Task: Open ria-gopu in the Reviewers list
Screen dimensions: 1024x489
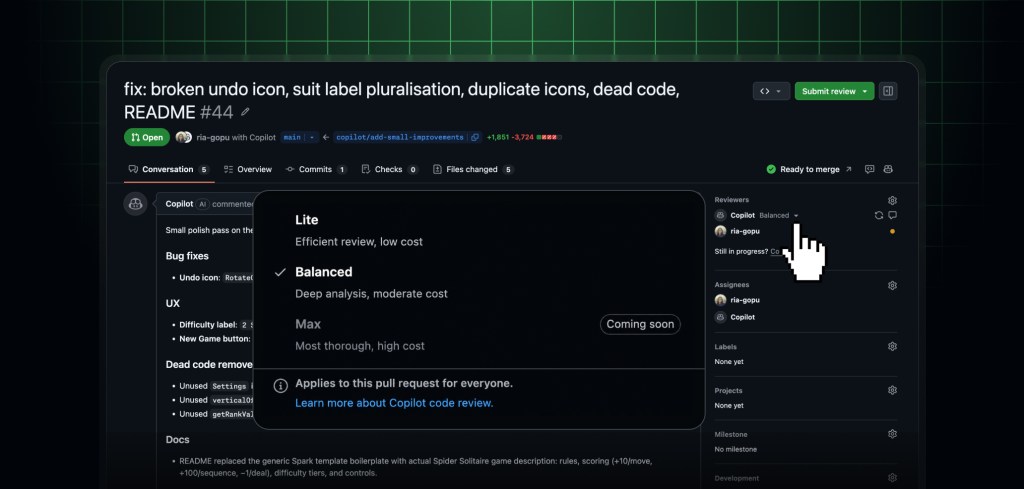Action: click(744, 231)
